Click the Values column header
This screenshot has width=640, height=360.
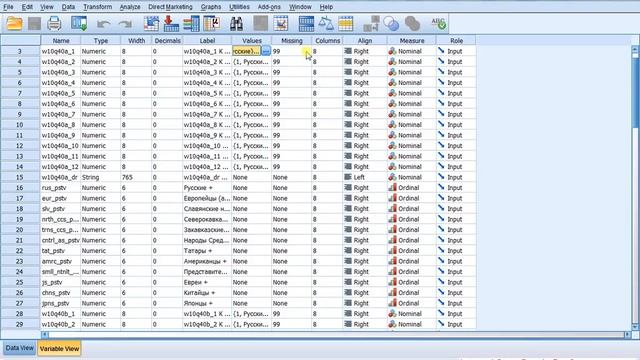pyautogui.click(x=252, y=40)
